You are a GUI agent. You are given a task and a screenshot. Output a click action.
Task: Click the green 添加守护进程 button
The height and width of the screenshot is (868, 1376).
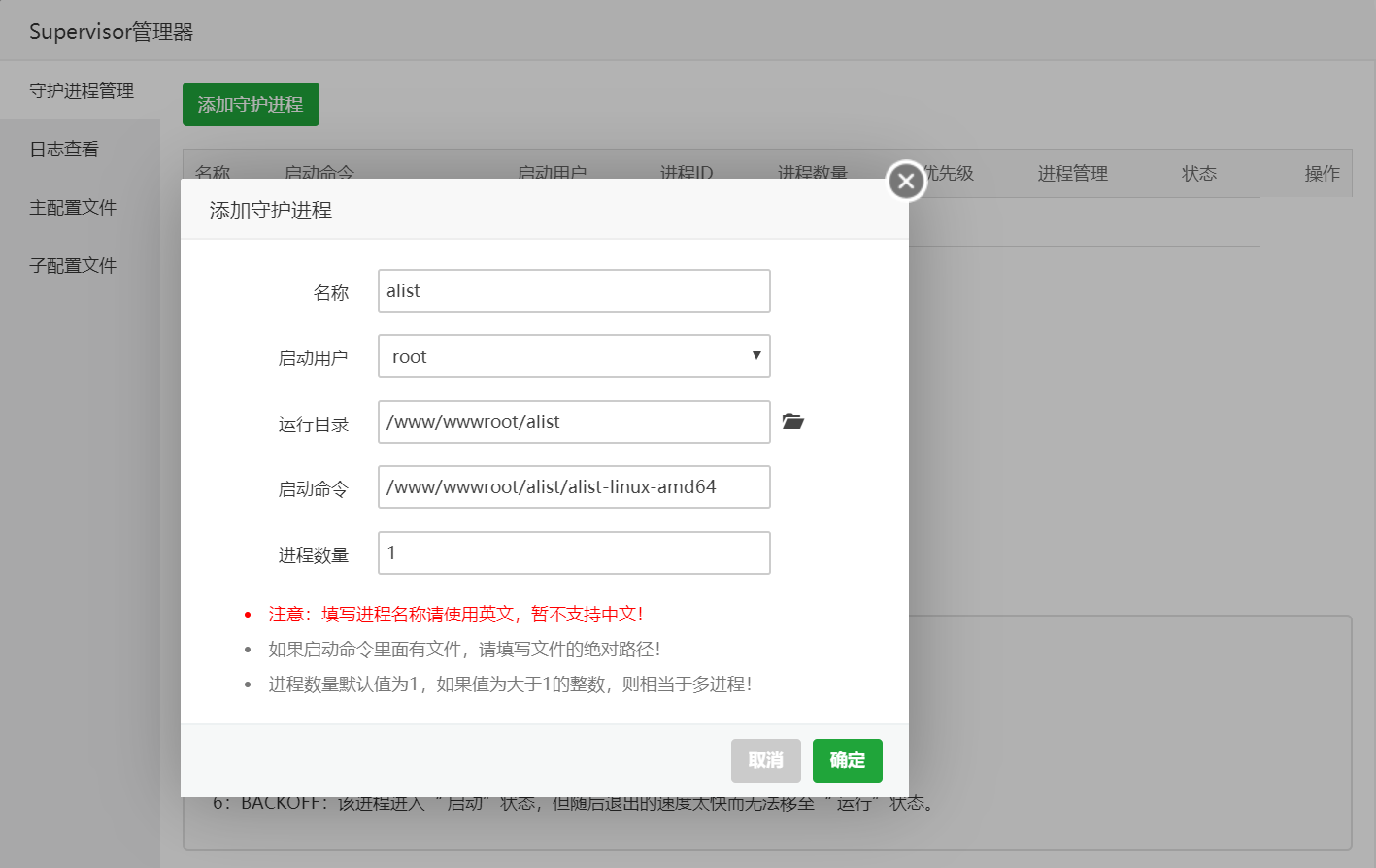251,105
